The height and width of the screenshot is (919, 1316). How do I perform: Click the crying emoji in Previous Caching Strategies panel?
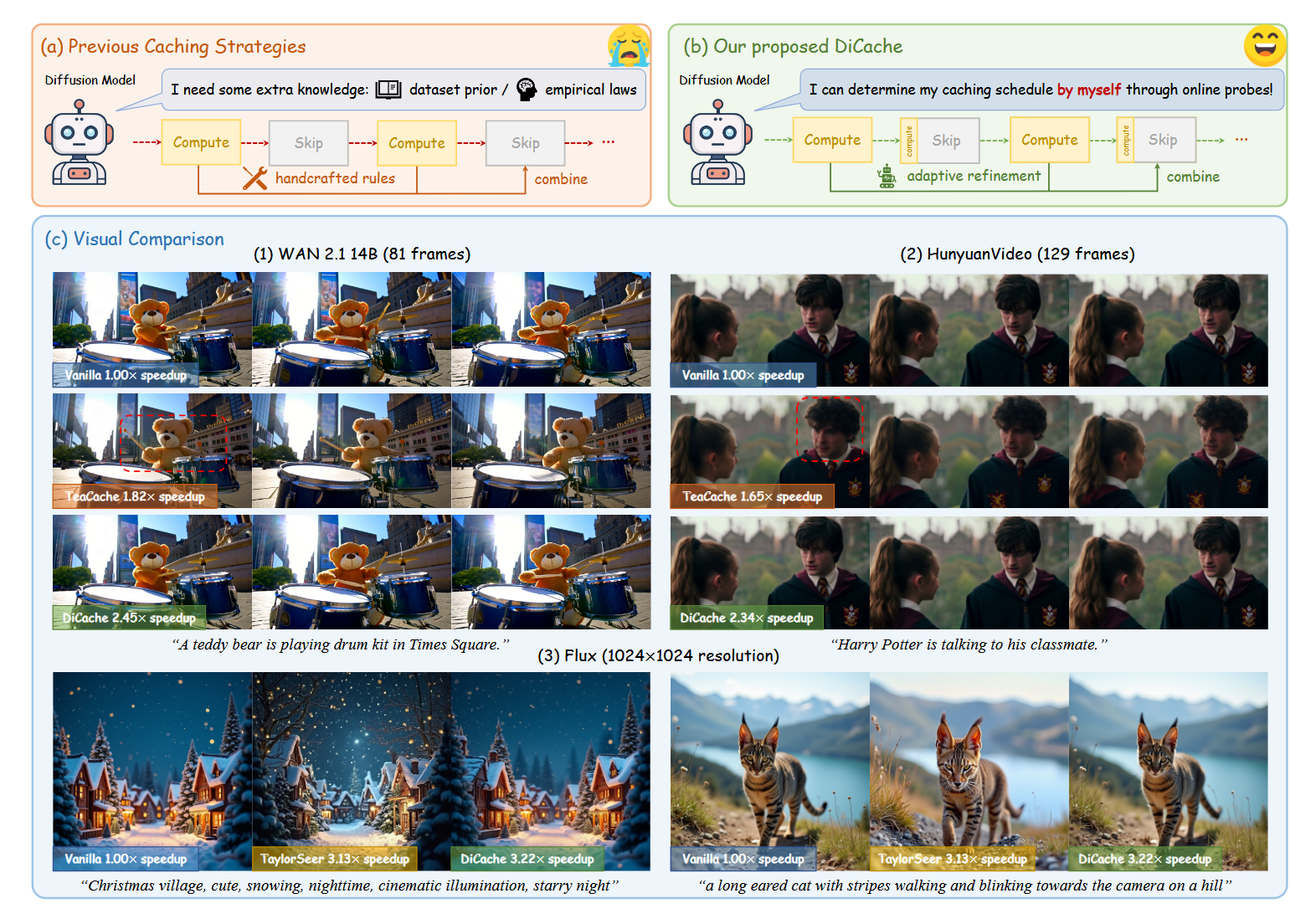click(x=629, y=46)
